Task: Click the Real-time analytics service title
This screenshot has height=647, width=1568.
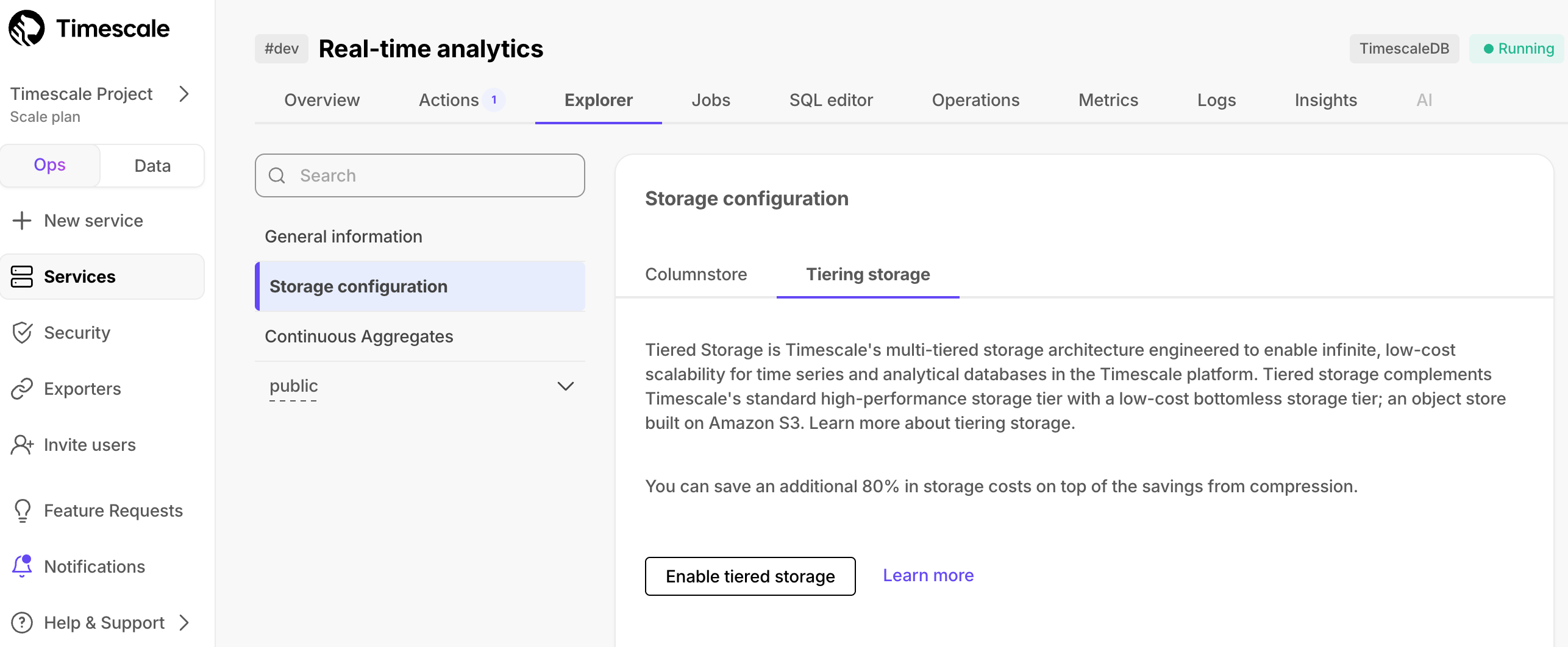Action: pos(431,49)
